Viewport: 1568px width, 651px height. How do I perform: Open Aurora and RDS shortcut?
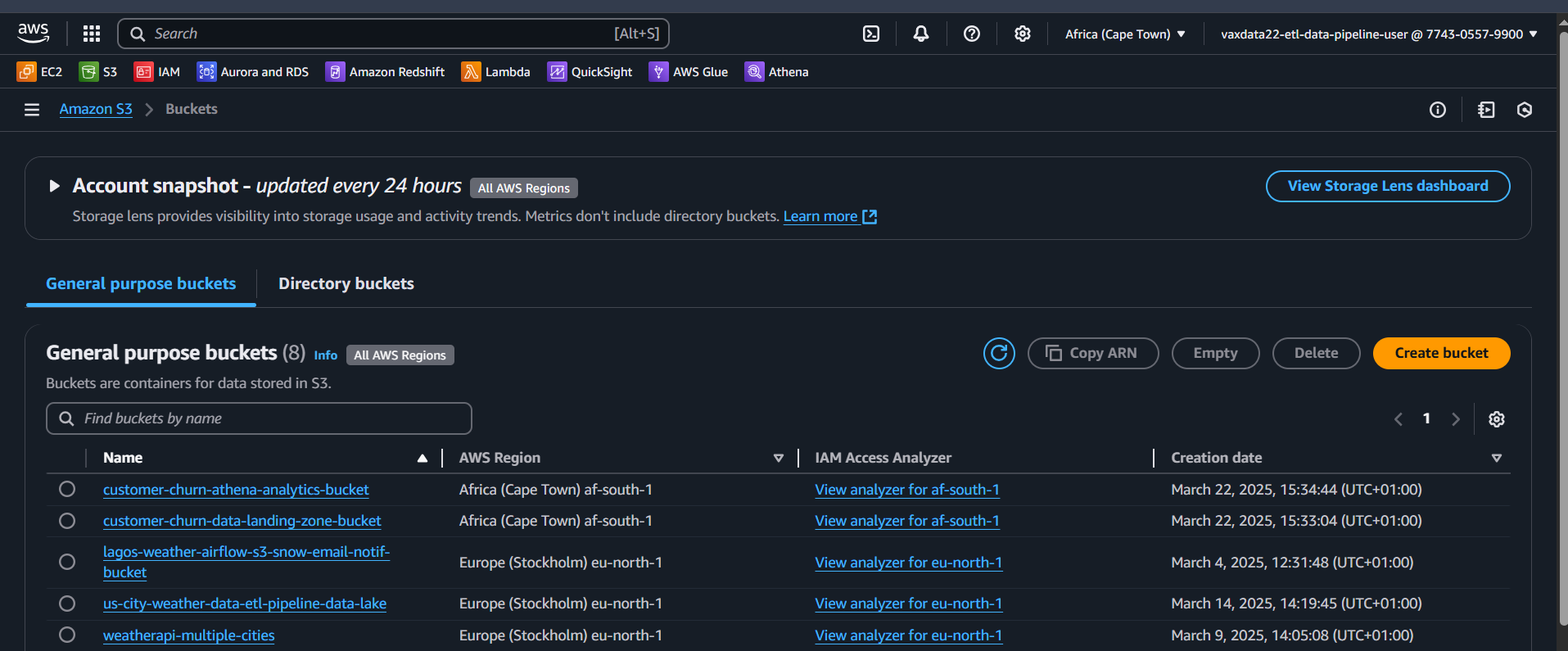253,72
